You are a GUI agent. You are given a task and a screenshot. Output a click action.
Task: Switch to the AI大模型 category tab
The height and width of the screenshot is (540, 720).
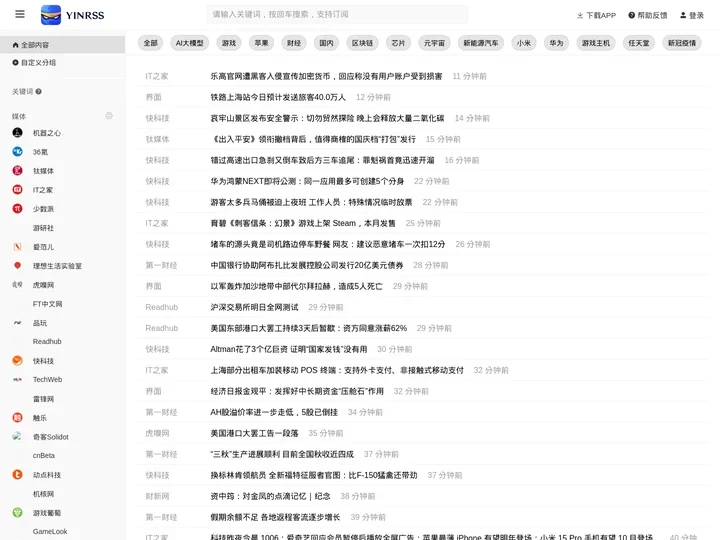(190, 43)
